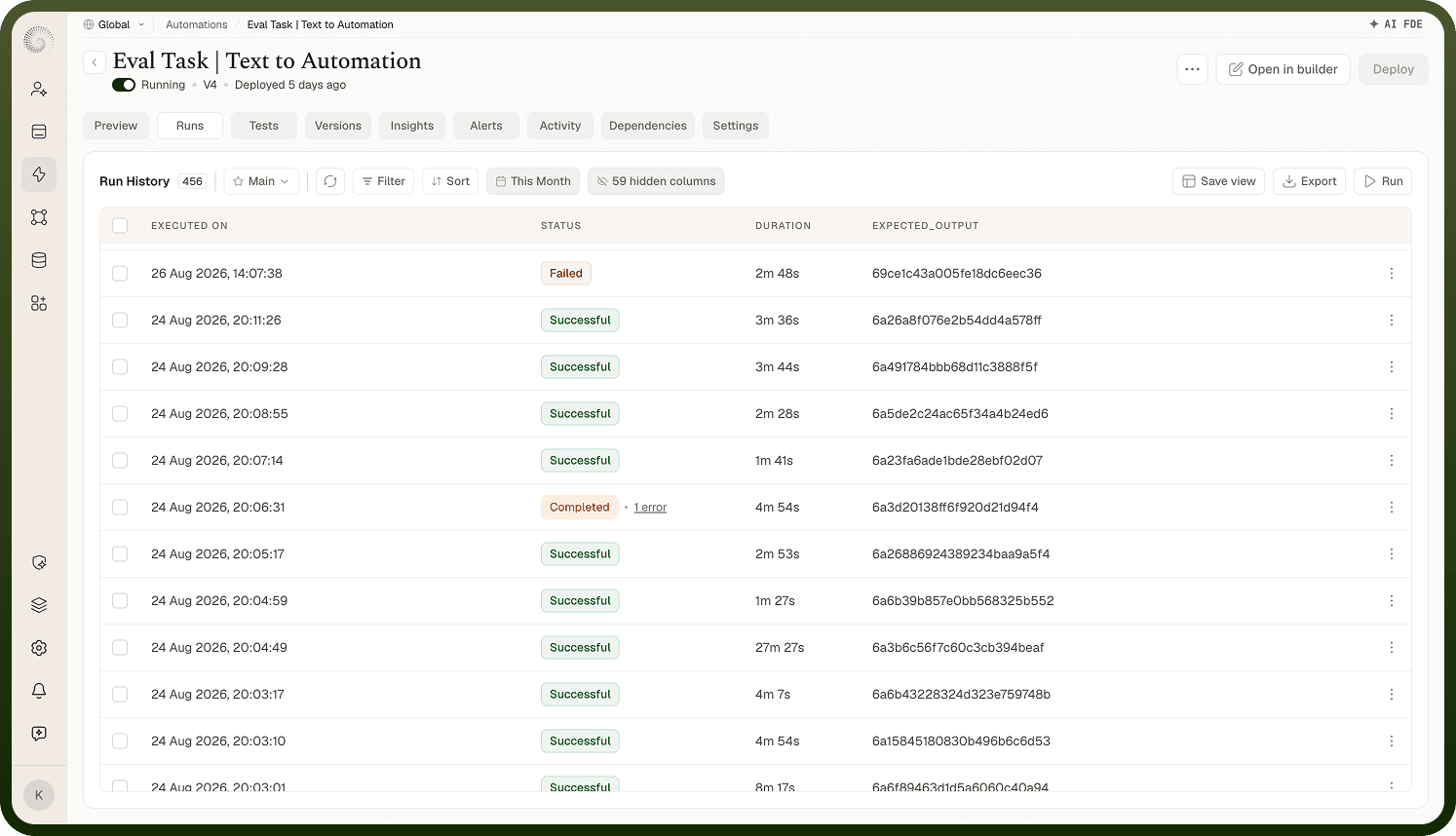
Task: Open the AI FDE assistant
Action: (x=1396, y=24)
